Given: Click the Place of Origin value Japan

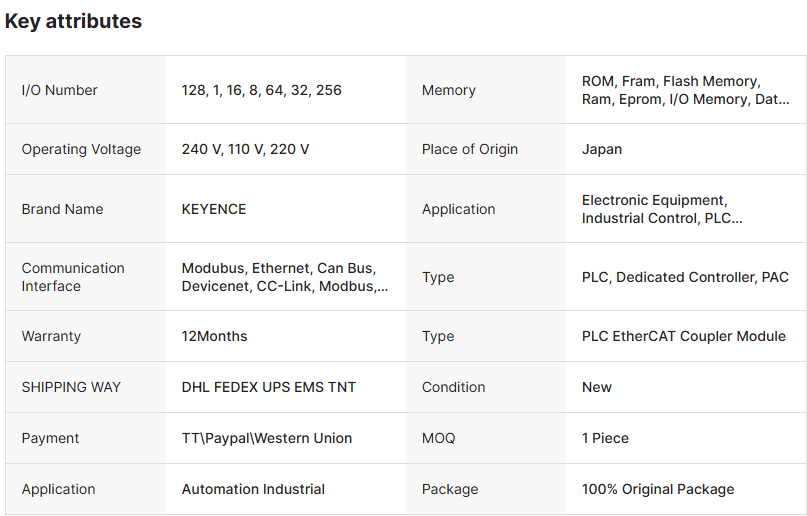Looking at the screenshot, I should click(x=602, y=149).
